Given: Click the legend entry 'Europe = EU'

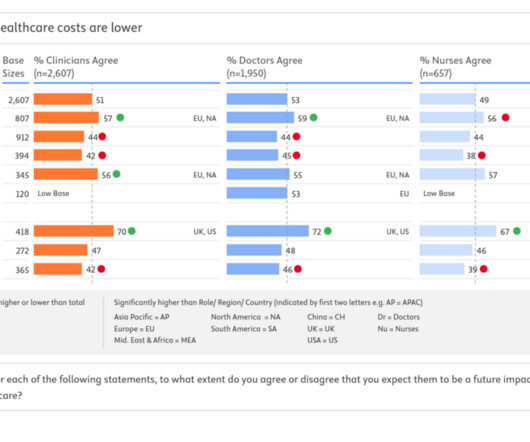Looking at the screenshot, I should click(x=134, y=329).
